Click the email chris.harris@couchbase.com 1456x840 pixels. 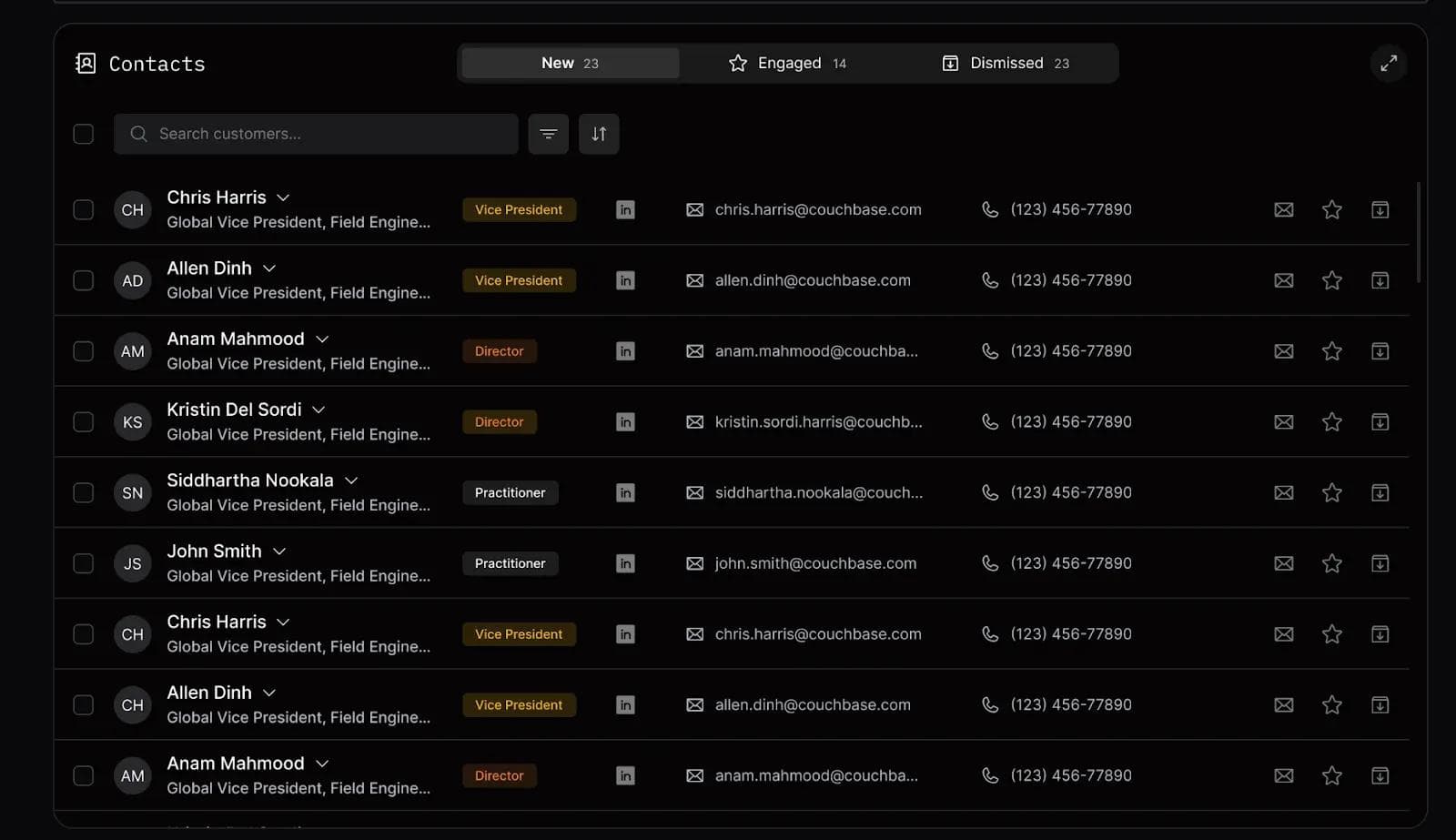click(817, 209)
